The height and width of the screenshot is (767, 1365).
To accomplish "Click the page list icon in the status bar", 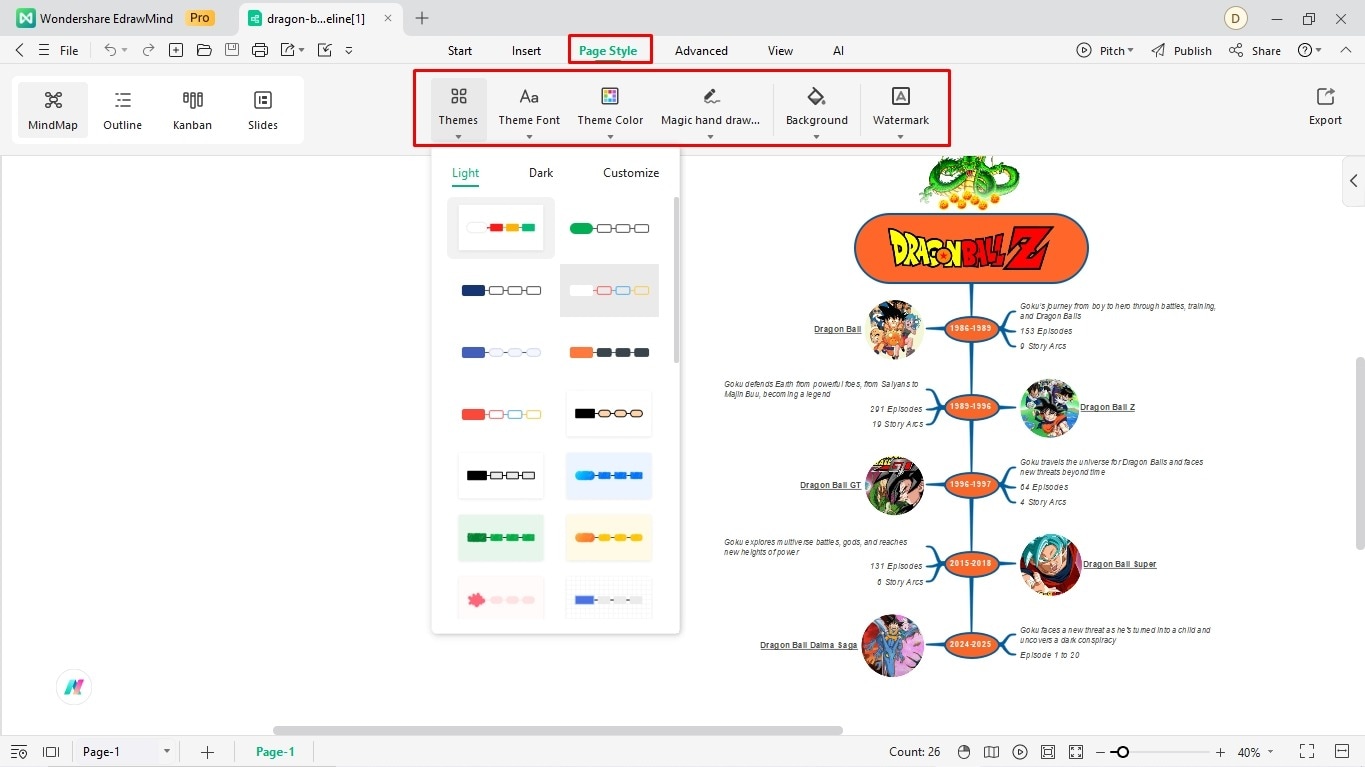I will (19, 752).
